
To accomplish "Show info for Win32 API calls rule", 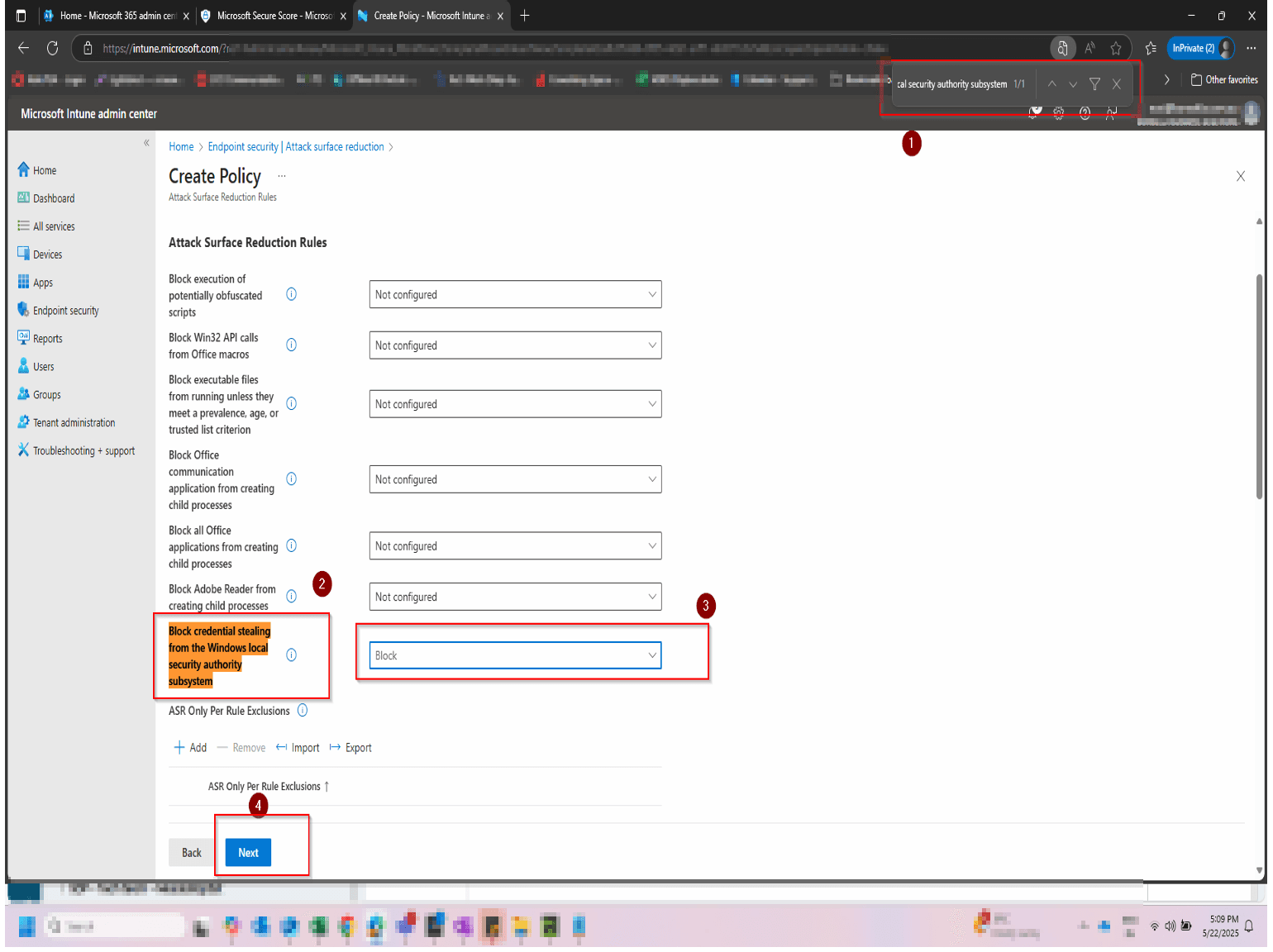I will point(292,345).
